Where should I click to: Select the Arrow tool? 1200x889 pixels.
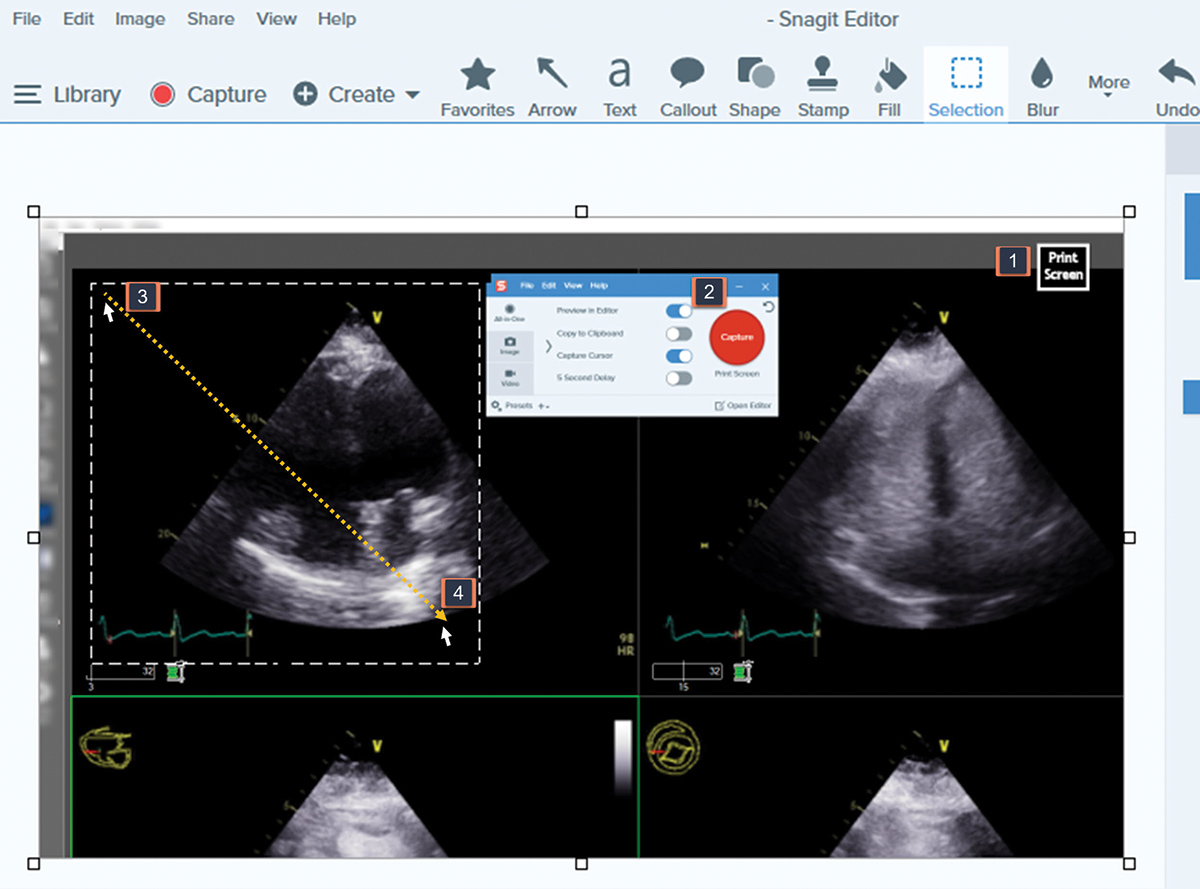point(552,85)
